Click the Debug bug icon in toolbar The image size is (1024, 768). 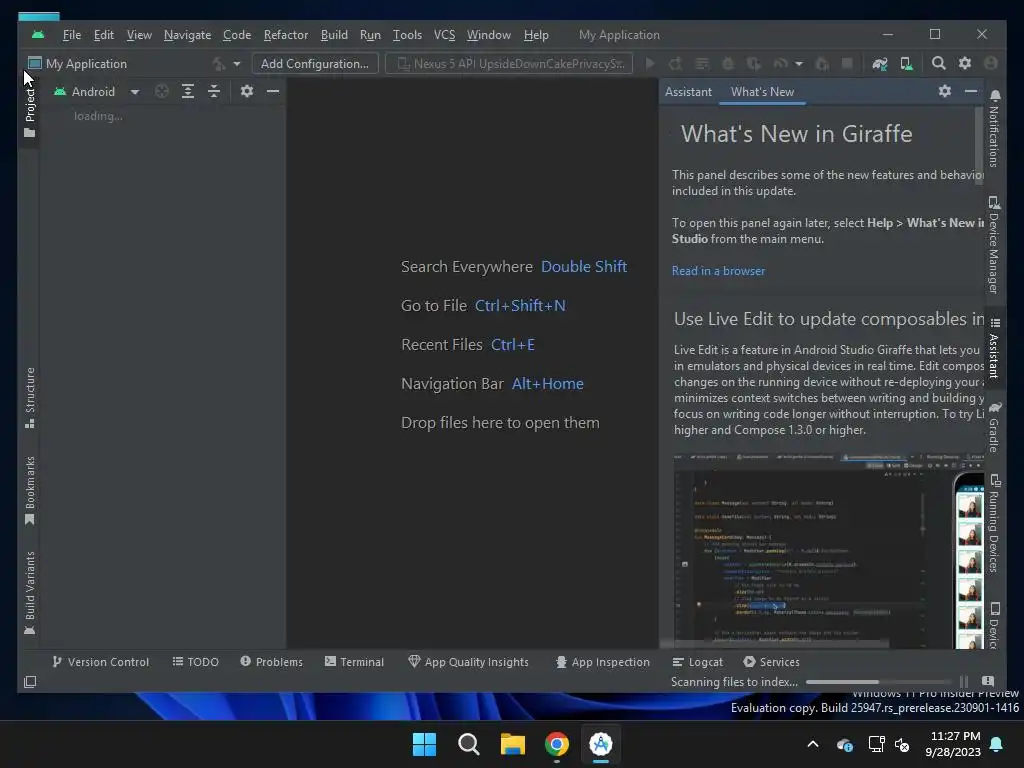[x=728, y=63]
